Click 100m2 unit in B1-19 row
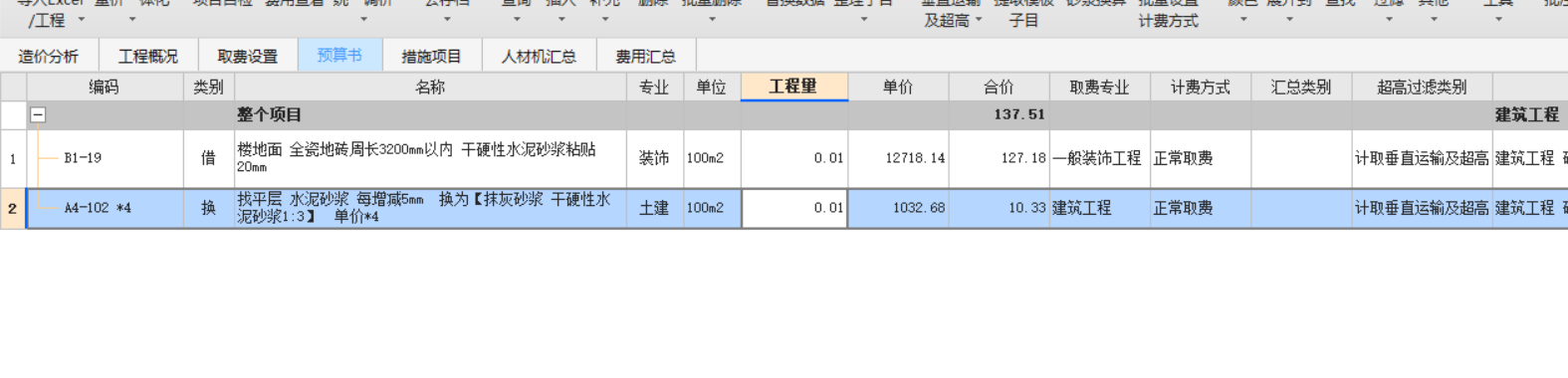Screen dimensions: 1568x378 tap(712, 159)
